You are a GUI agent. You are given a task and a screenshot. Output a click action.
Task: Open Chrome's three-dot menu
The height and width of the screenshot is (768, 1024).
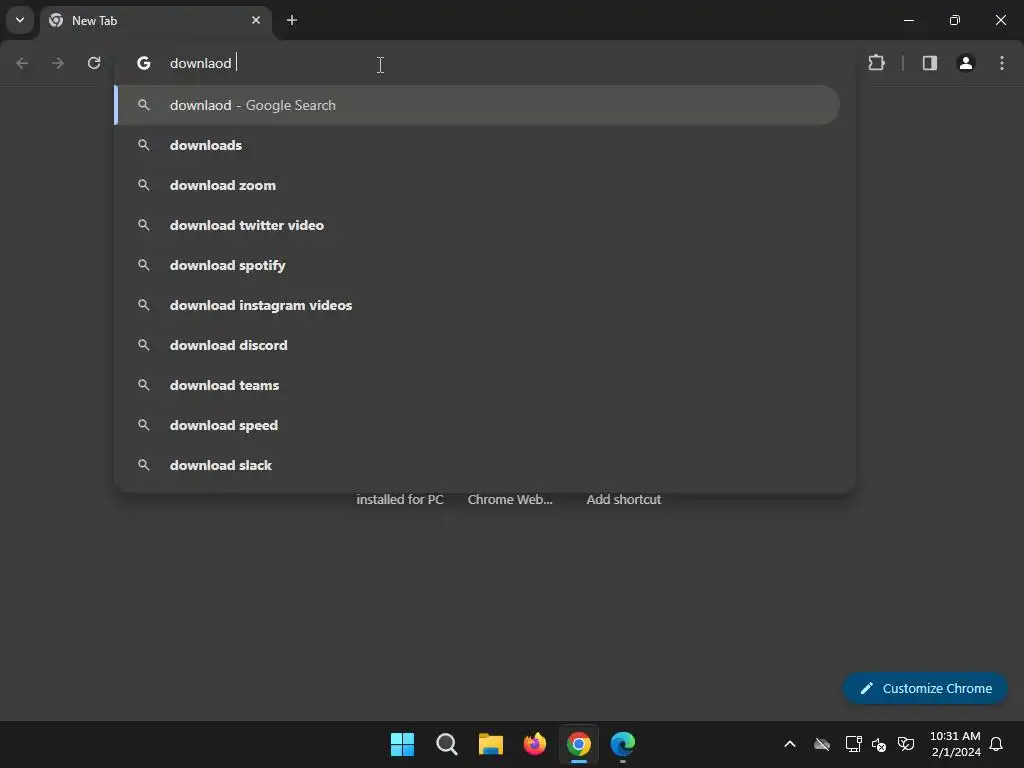click(1002, 63)
